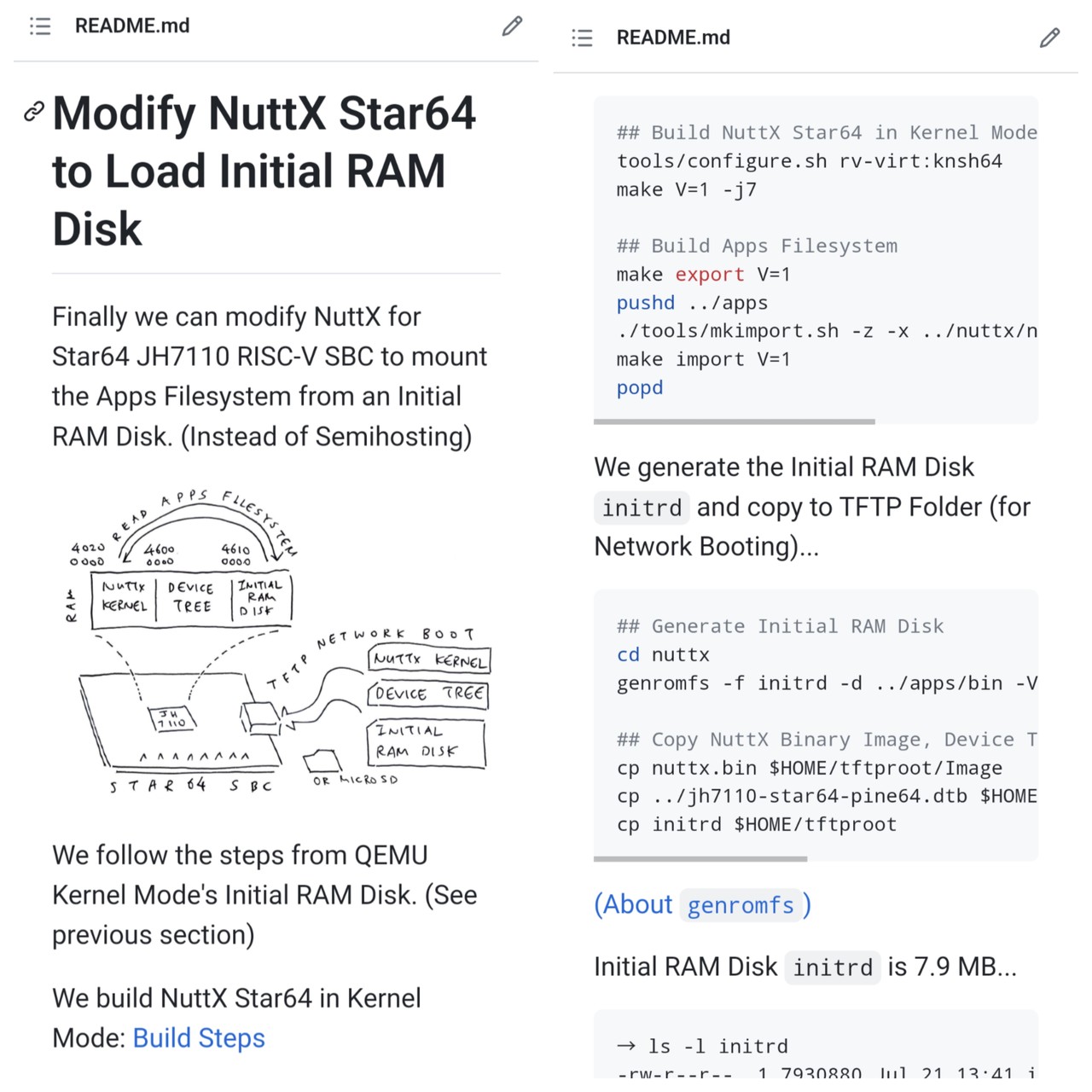The height and width of the screenshot is (1092, 1092).
Task: Open outline menu in right README header
Action: point(582,38)
